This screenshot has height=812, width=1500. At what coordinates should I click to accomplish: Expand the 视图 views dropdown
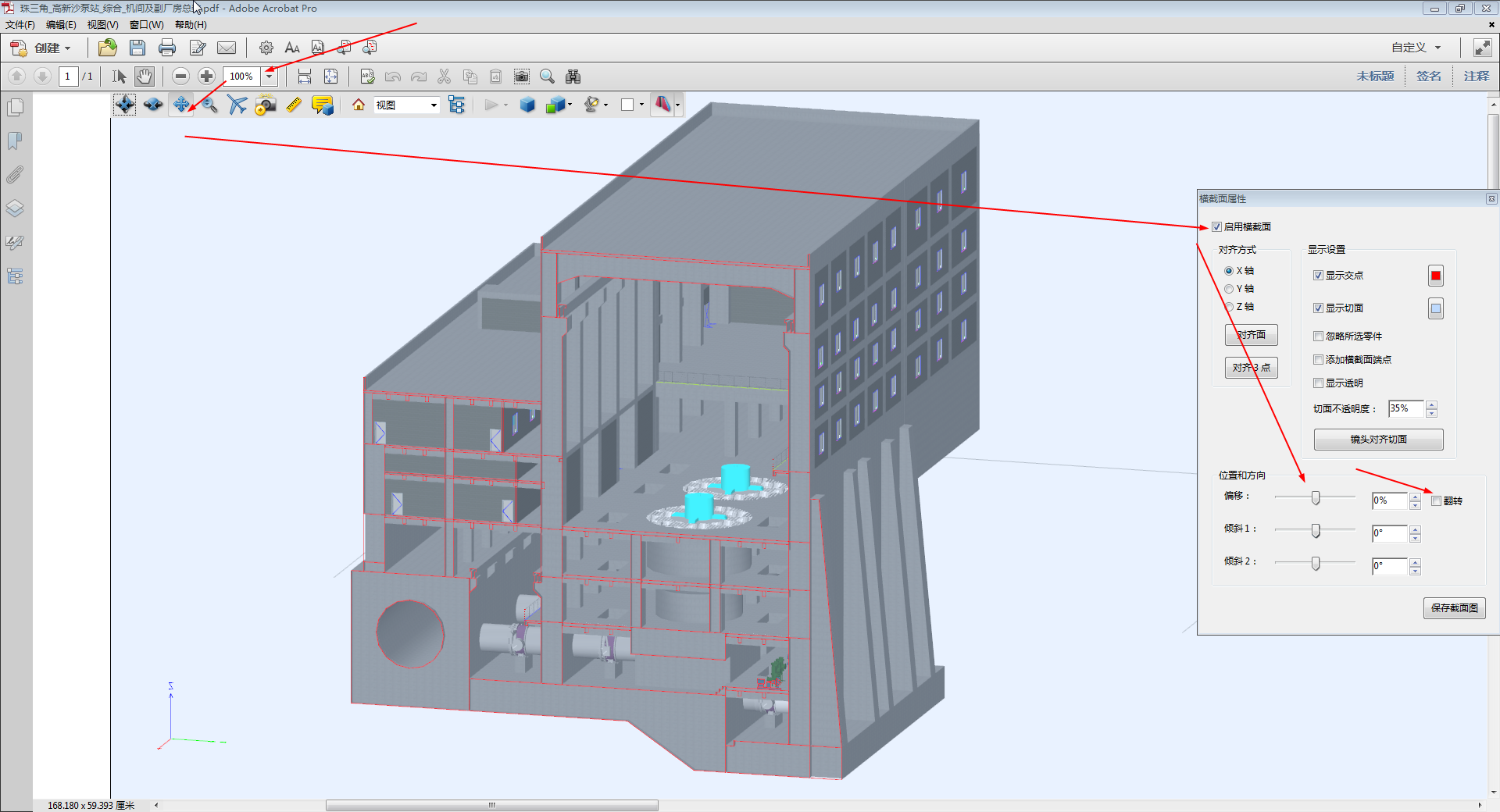coord(434,105)
